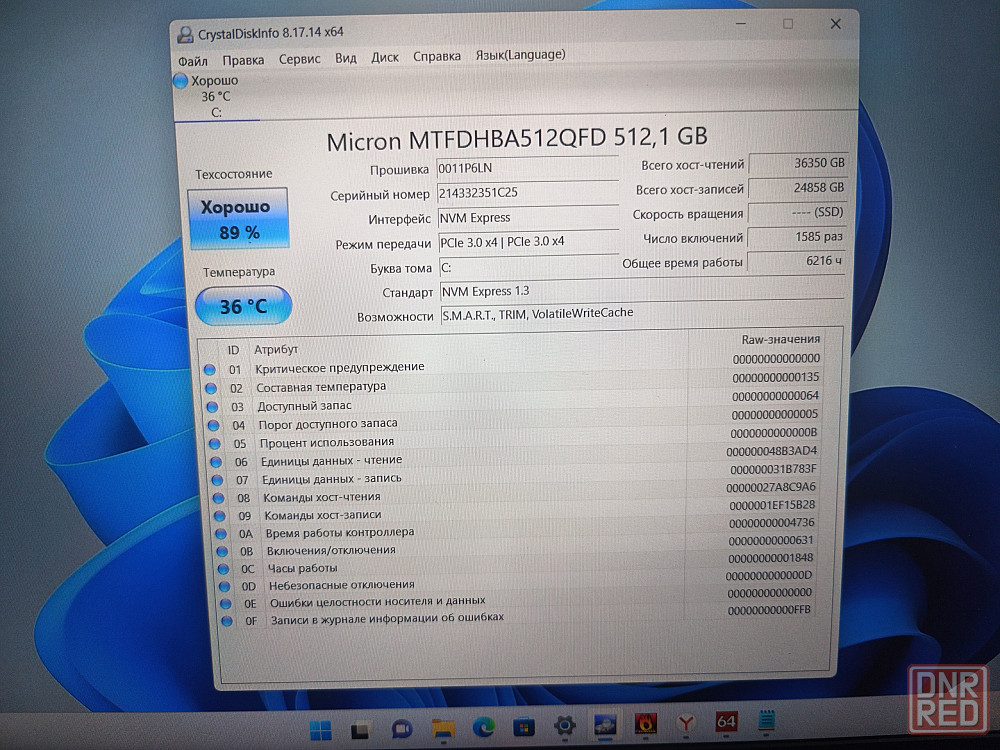Open File Explorer from taskbar
This screenshot has width=1000, height=750.
pyautogui.click(x=443, y=728)
